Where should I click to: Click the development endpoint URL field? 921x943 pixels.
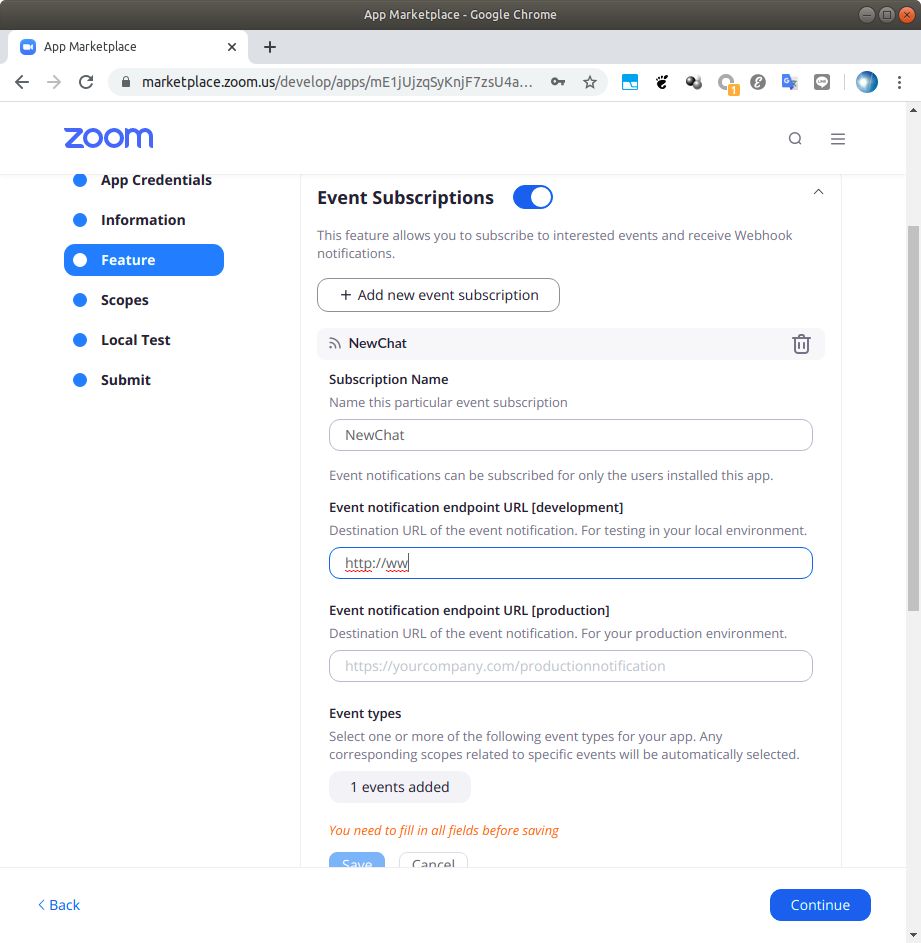(570, 563)
